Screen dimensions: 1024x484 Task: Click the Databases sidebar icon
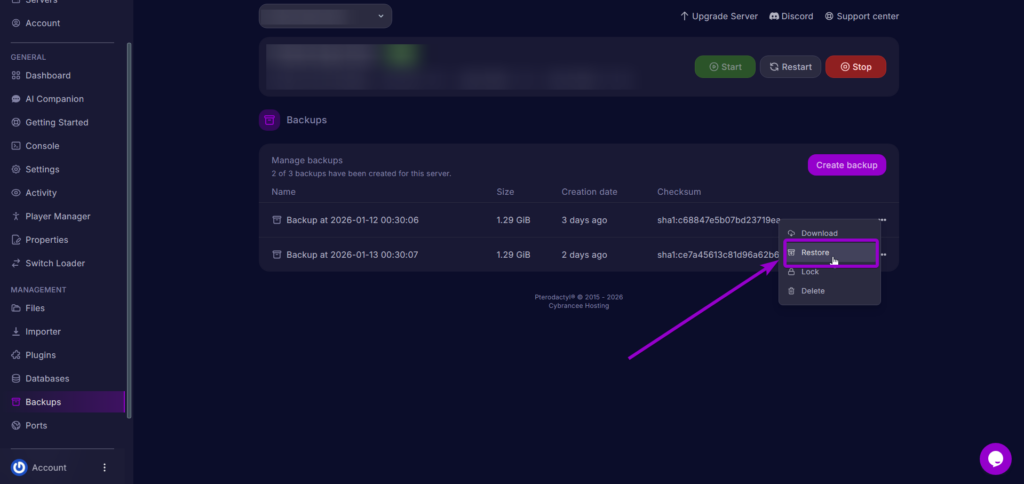(16, 379)
